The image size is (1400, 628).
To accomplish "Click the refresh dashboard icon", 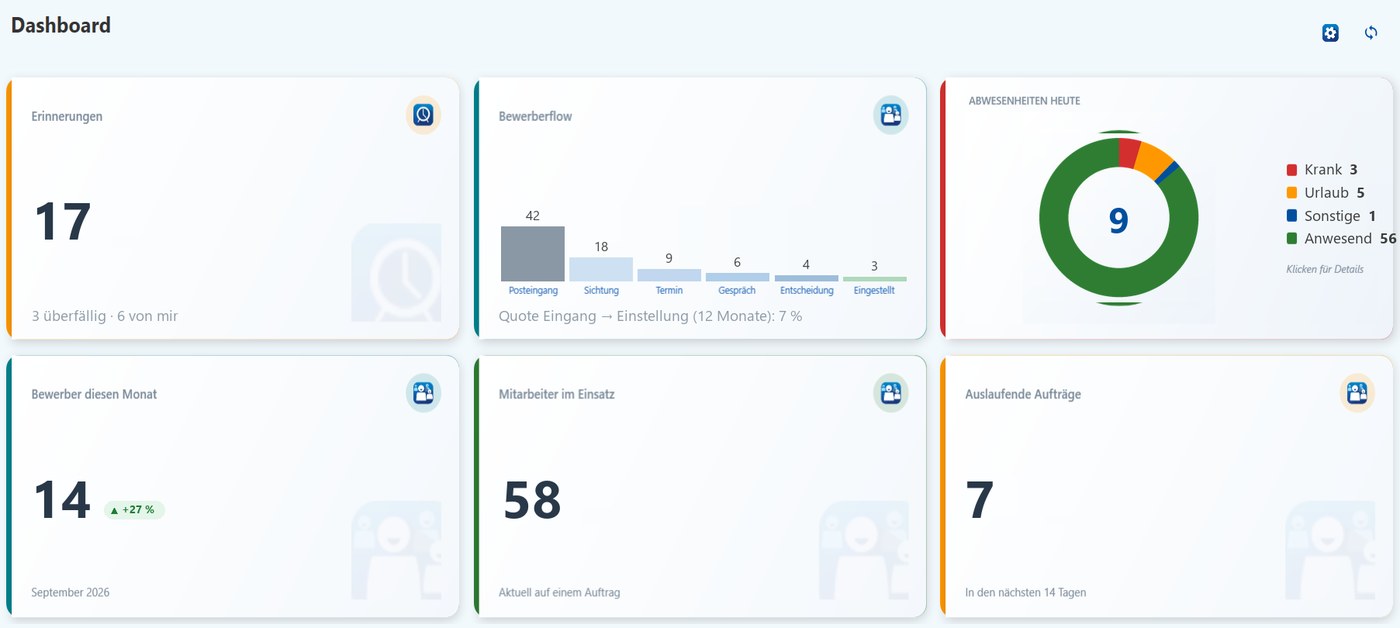I will (x=1371, y=33).
